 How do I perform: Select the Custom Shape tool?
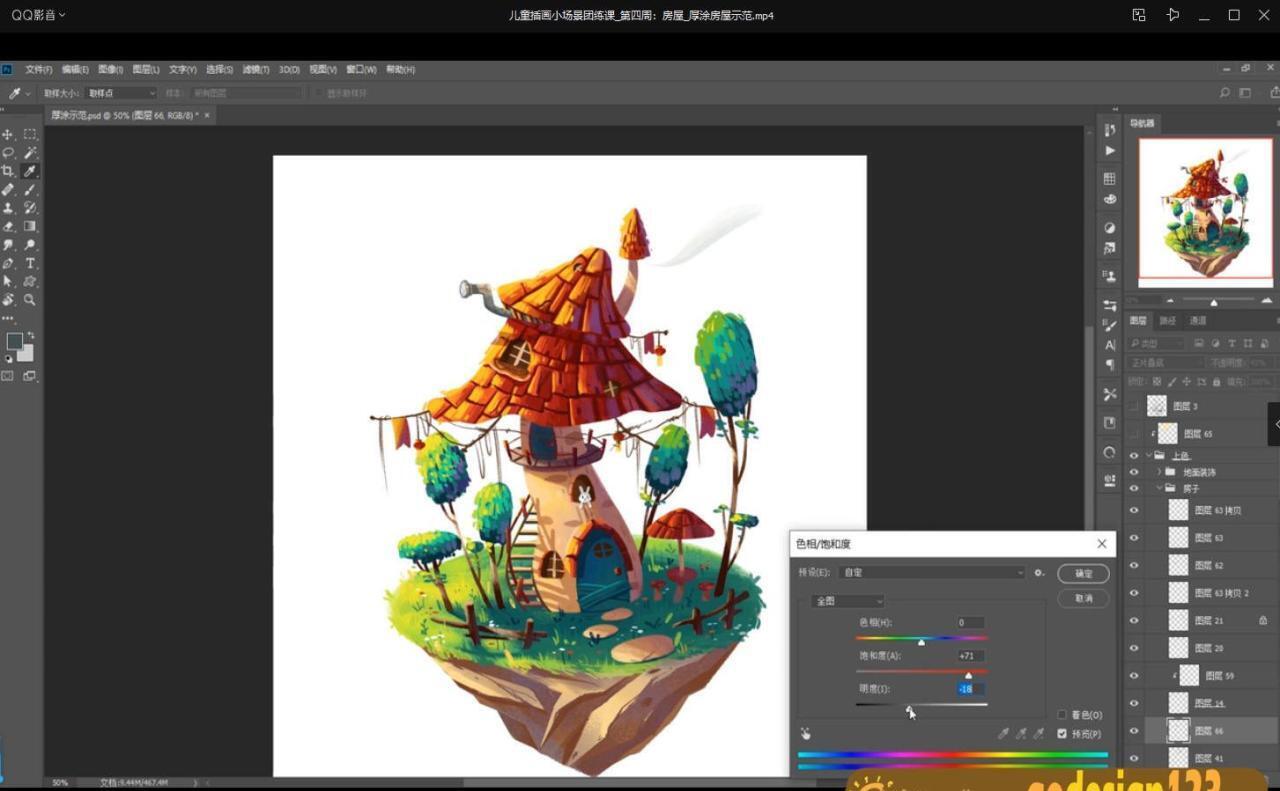[x=30, y=282]
